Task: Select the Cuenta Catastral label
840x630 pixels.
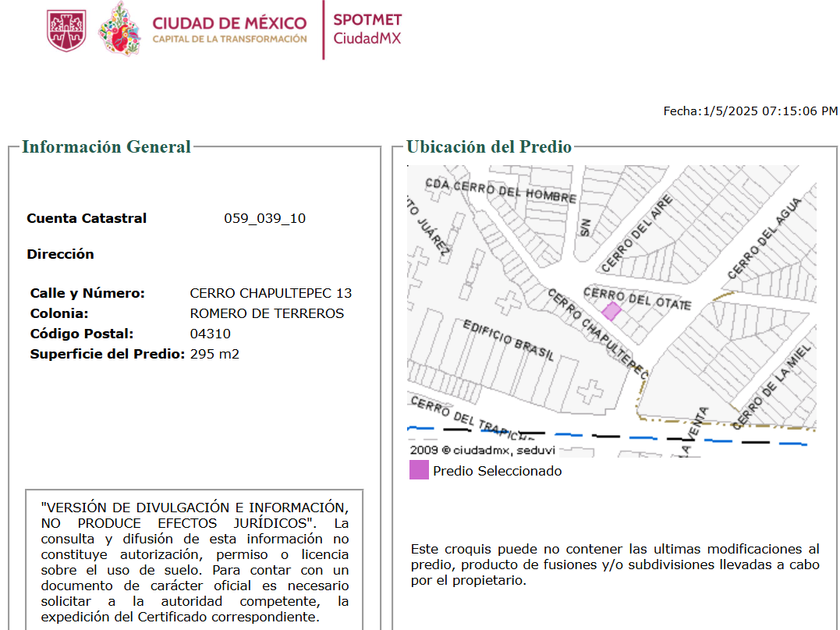Action: tap(87, 218)
